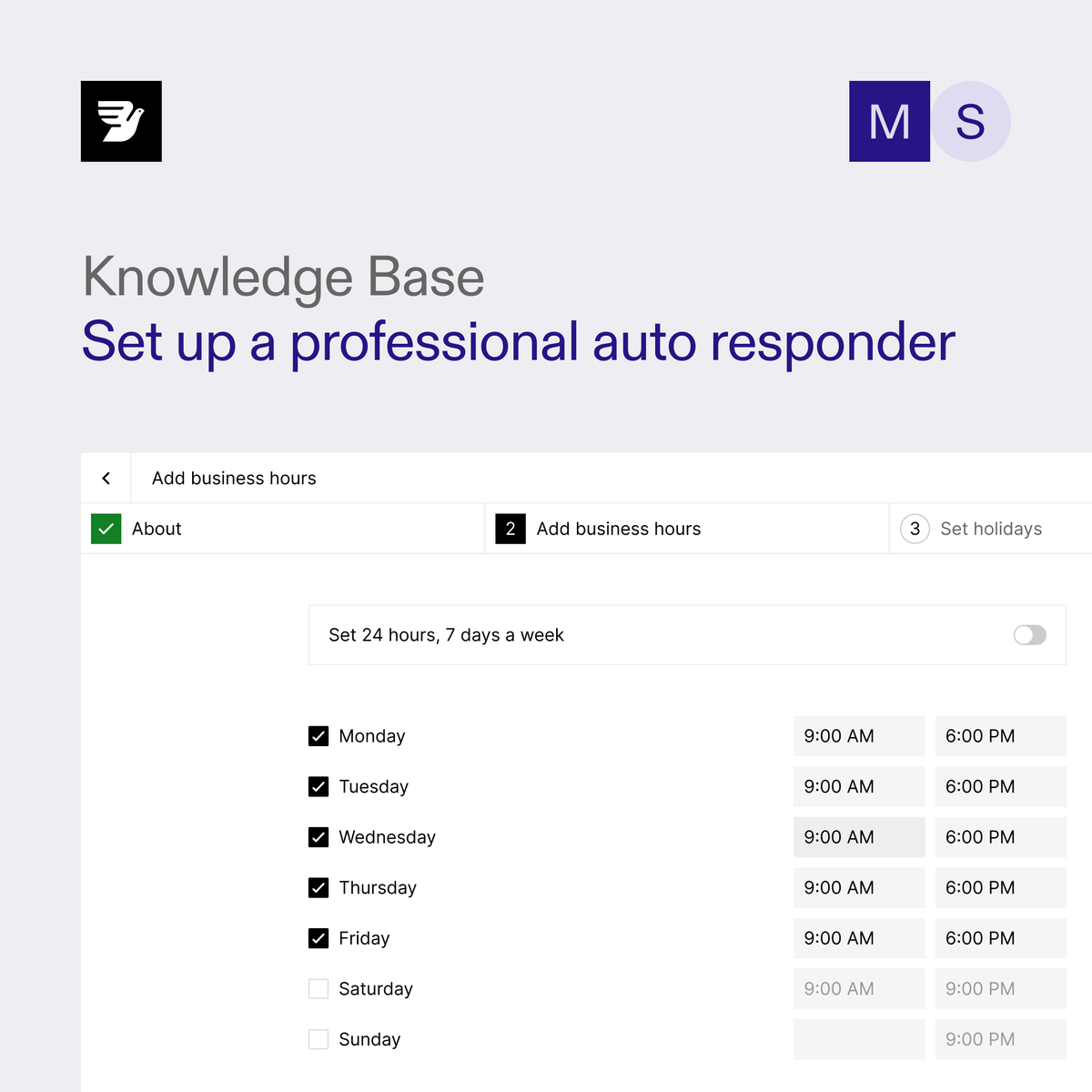Open Friday's 6:00 PM end time selector
Image resolution: width=1092 pixels, height=1092 pixels.
point(1000,938)
